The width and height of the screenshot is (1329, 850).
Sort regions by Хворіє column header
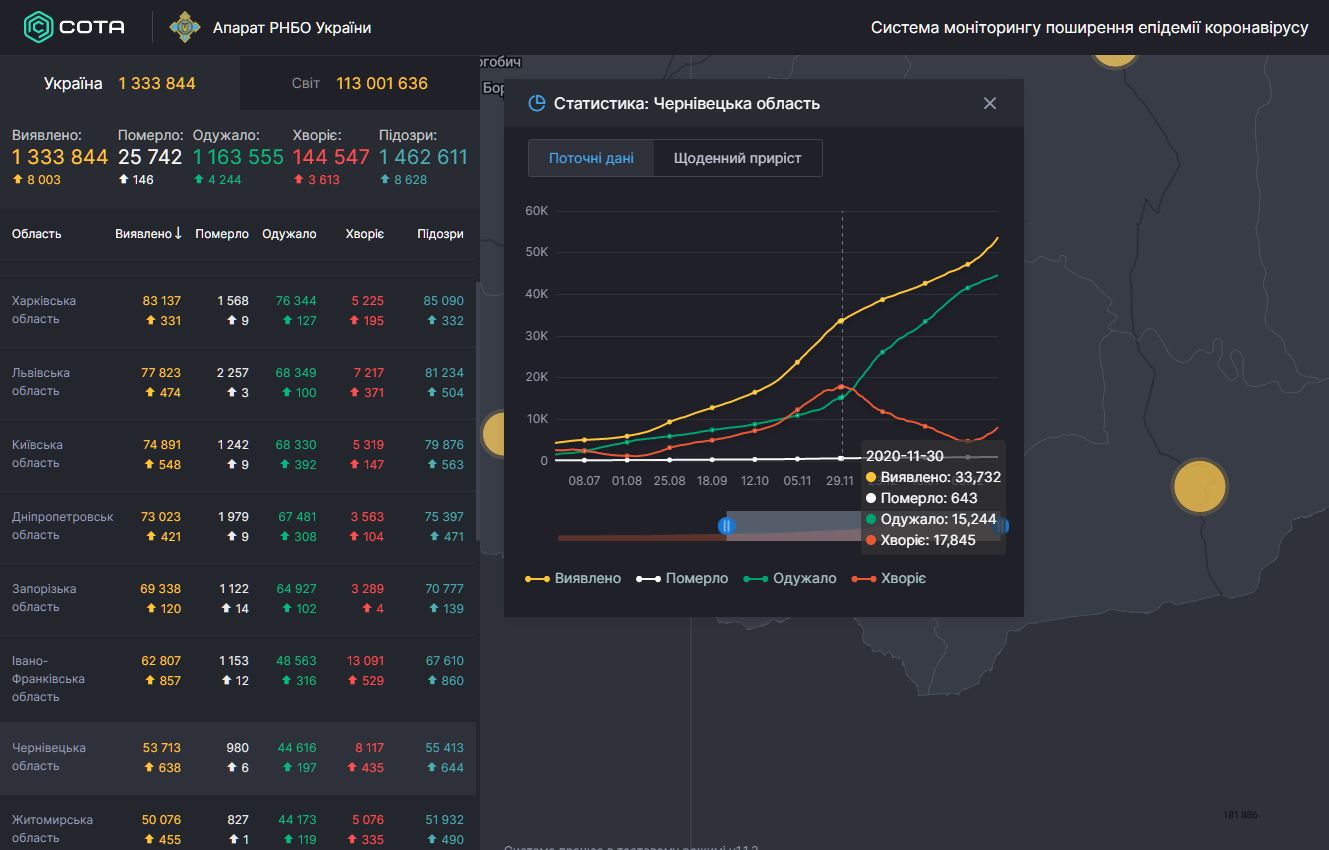(x=364, y=234)
